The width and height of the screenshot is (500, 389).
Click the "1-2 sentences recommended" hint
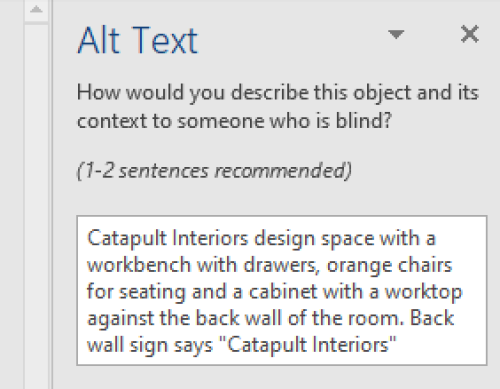pos(214,171)
